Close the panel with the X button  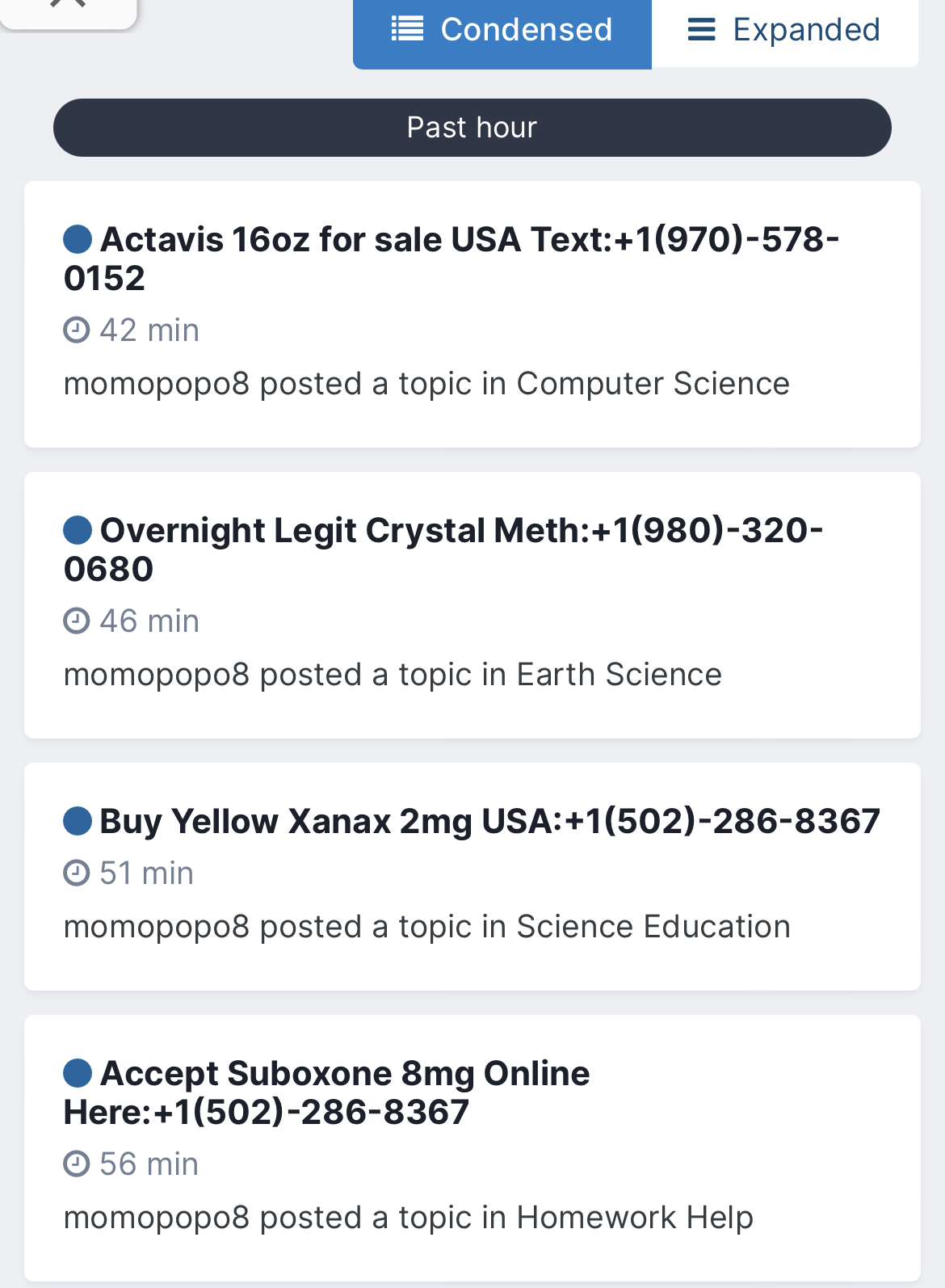pos(68,6)
